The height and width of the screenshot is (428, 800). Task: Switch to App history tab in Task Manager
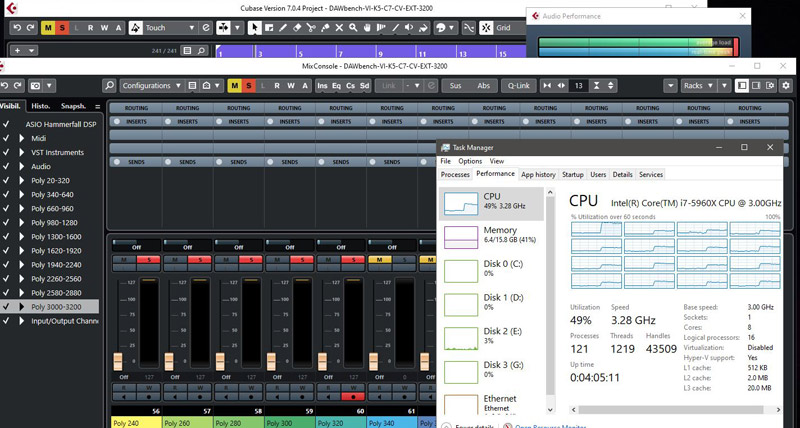coord(538,174)
